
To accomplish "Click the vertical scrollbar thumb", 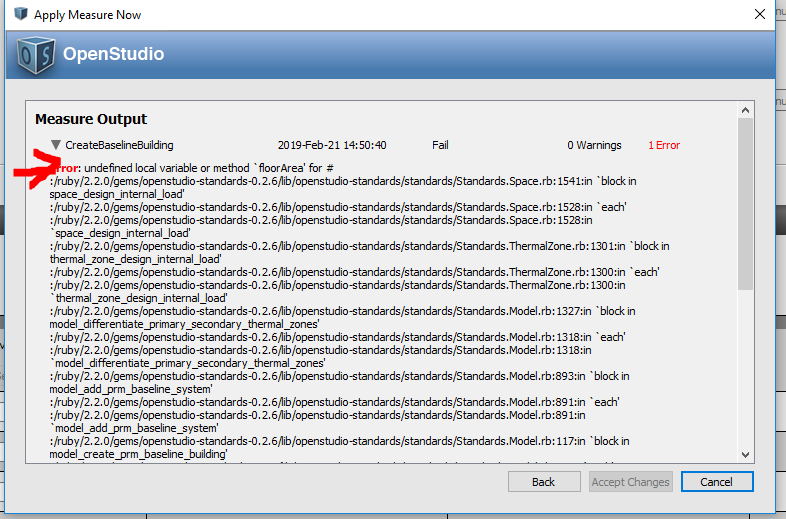I will pos(745,204).
